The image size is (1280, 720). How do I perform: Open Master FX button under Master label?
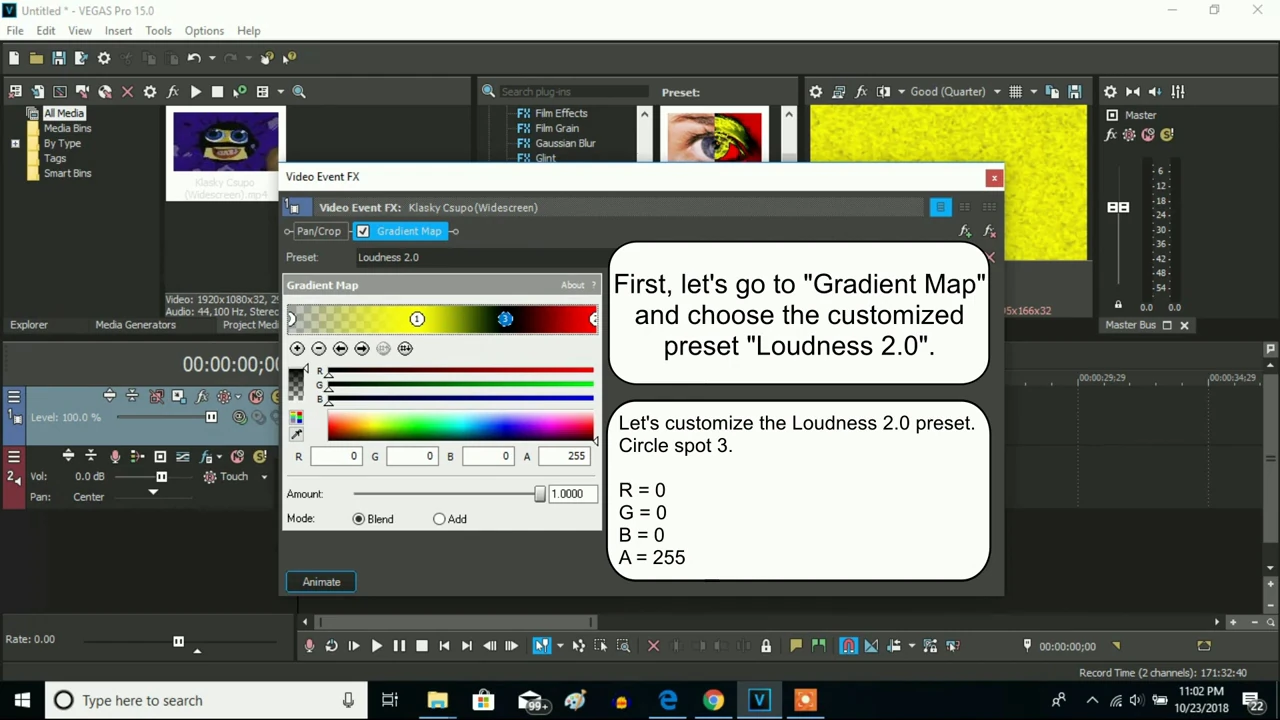click(x=1110, y=135)
